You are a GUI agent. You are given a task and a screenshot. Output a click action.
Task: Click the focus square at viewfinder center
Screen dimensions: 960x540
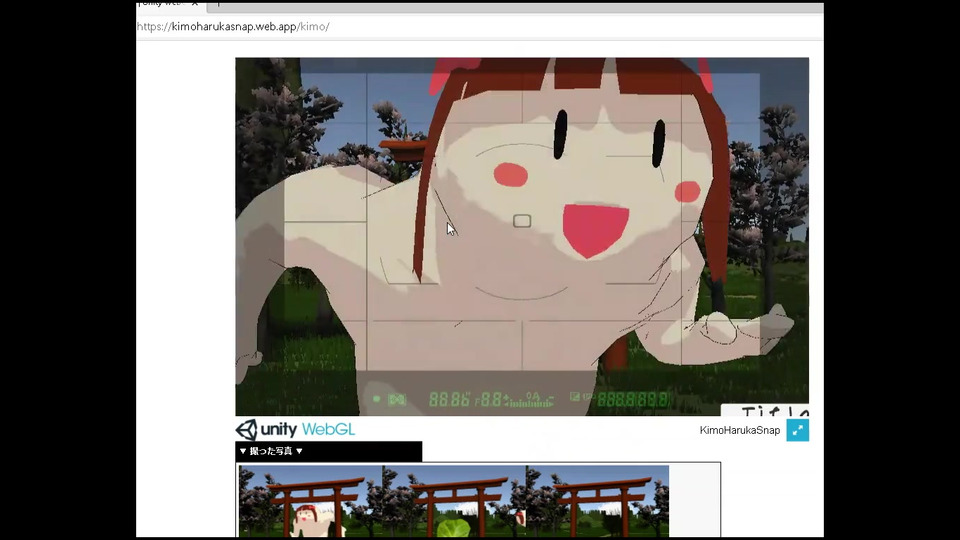[522, 221]
